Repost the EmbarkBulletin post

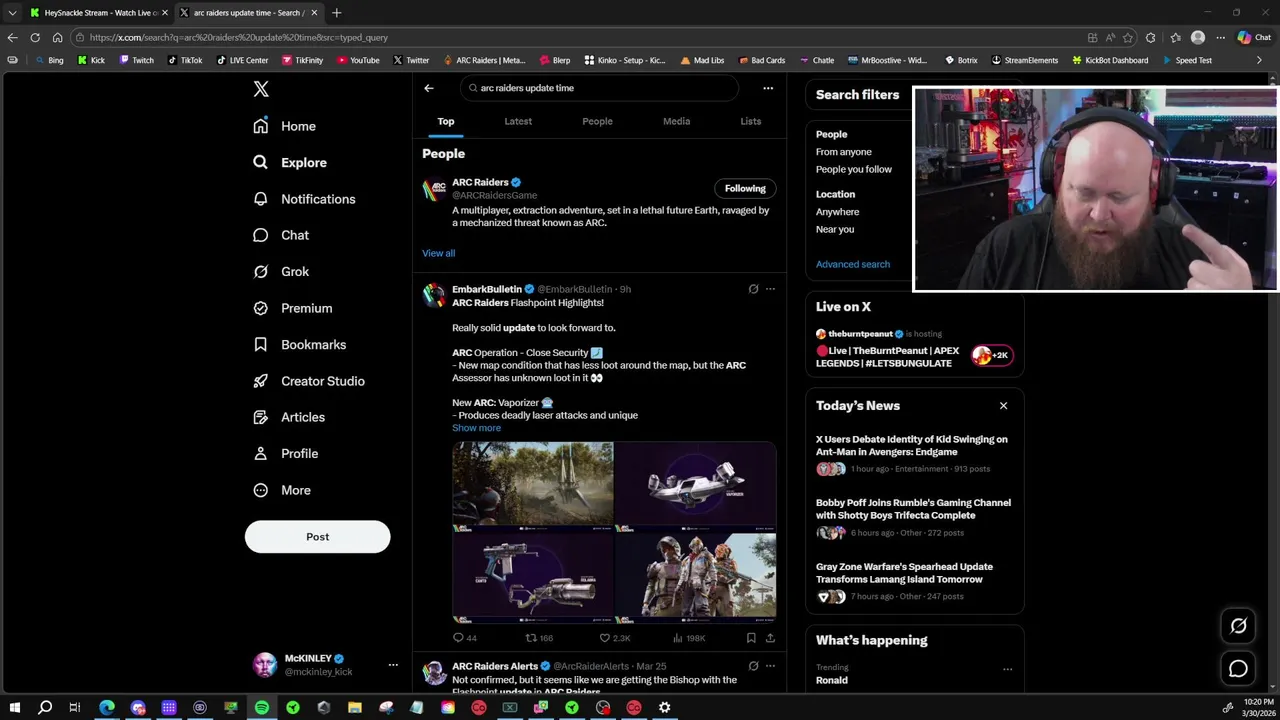click(539, 638)
